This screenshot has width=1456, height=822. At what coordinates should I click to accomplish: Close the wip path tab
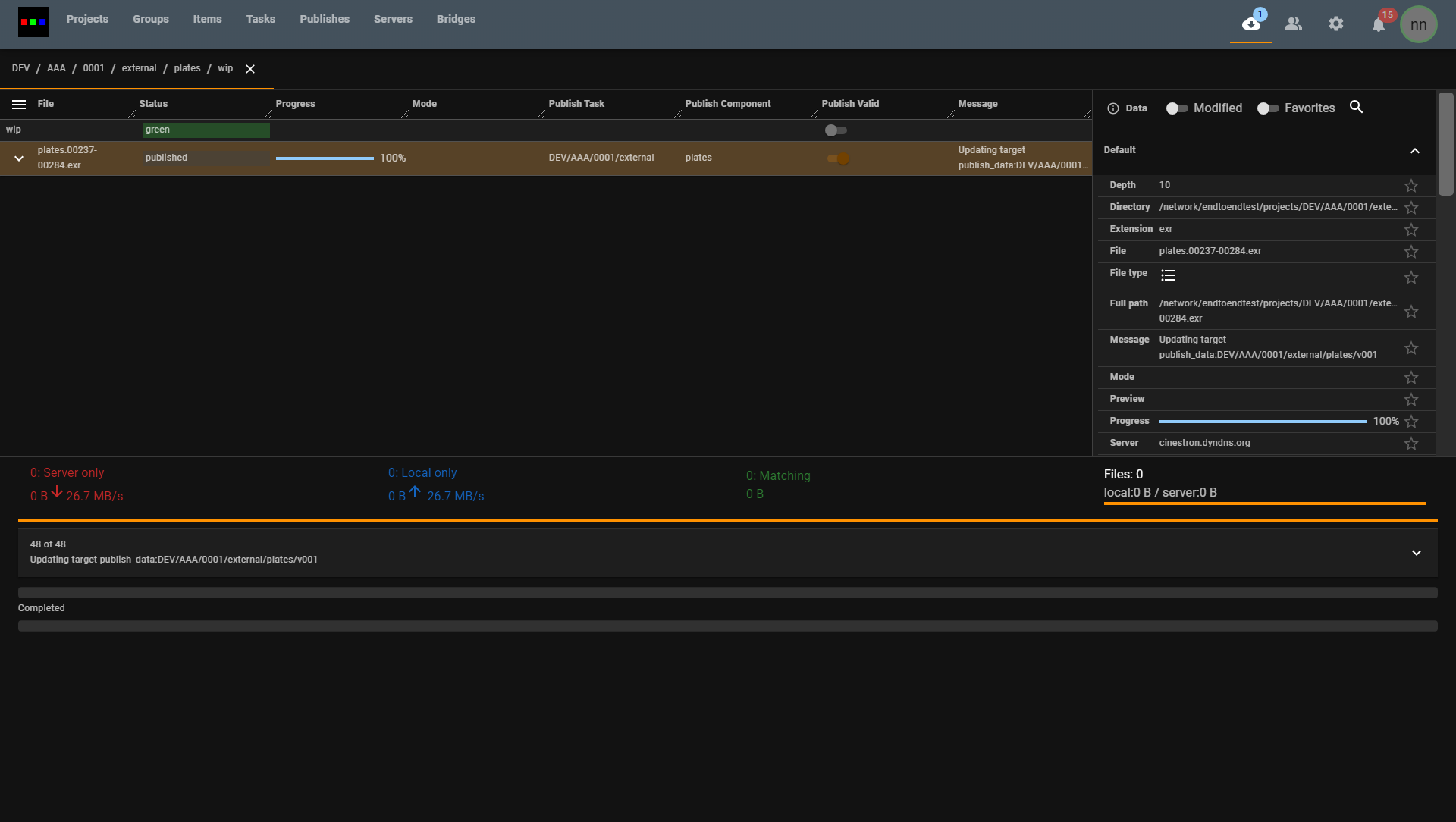[x=250, y=69]
